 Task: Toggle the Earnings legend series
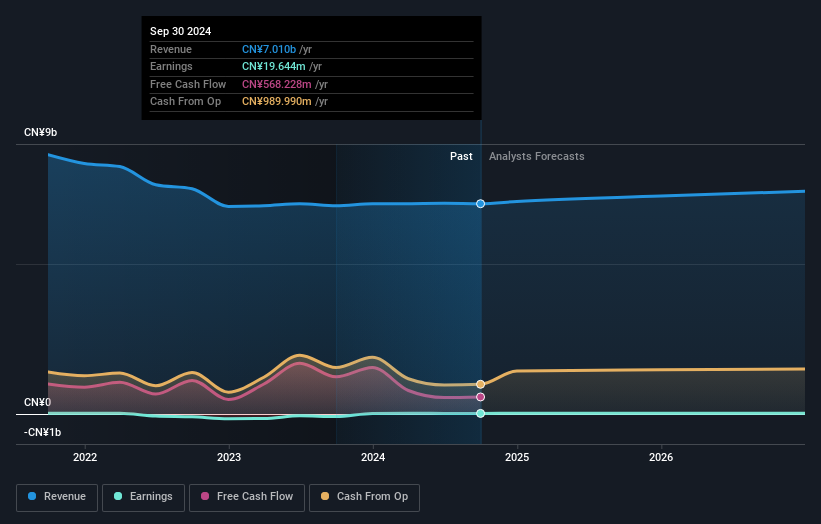click(x=143, y=497)
